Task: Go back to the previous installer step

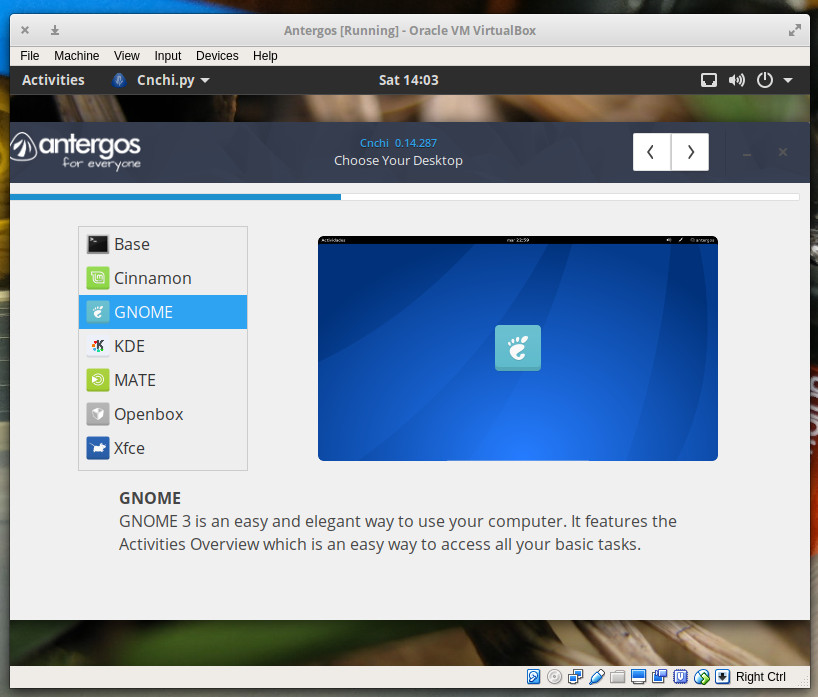Action: point(652,152)
